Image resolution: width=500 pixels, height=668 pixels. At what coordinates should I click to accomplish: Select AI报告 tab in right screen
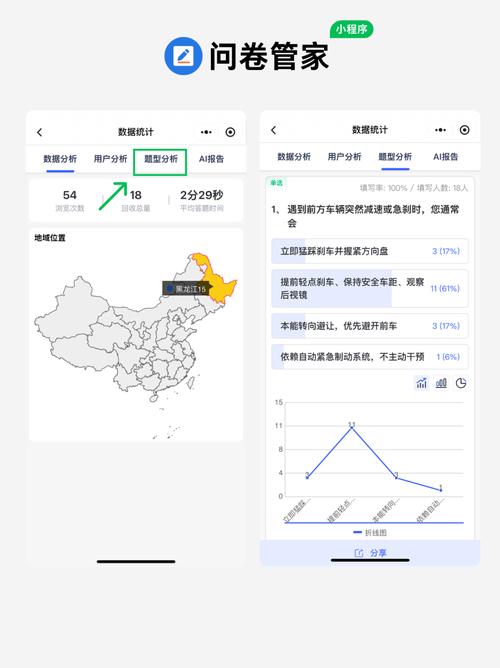click(x=445, y=157)
